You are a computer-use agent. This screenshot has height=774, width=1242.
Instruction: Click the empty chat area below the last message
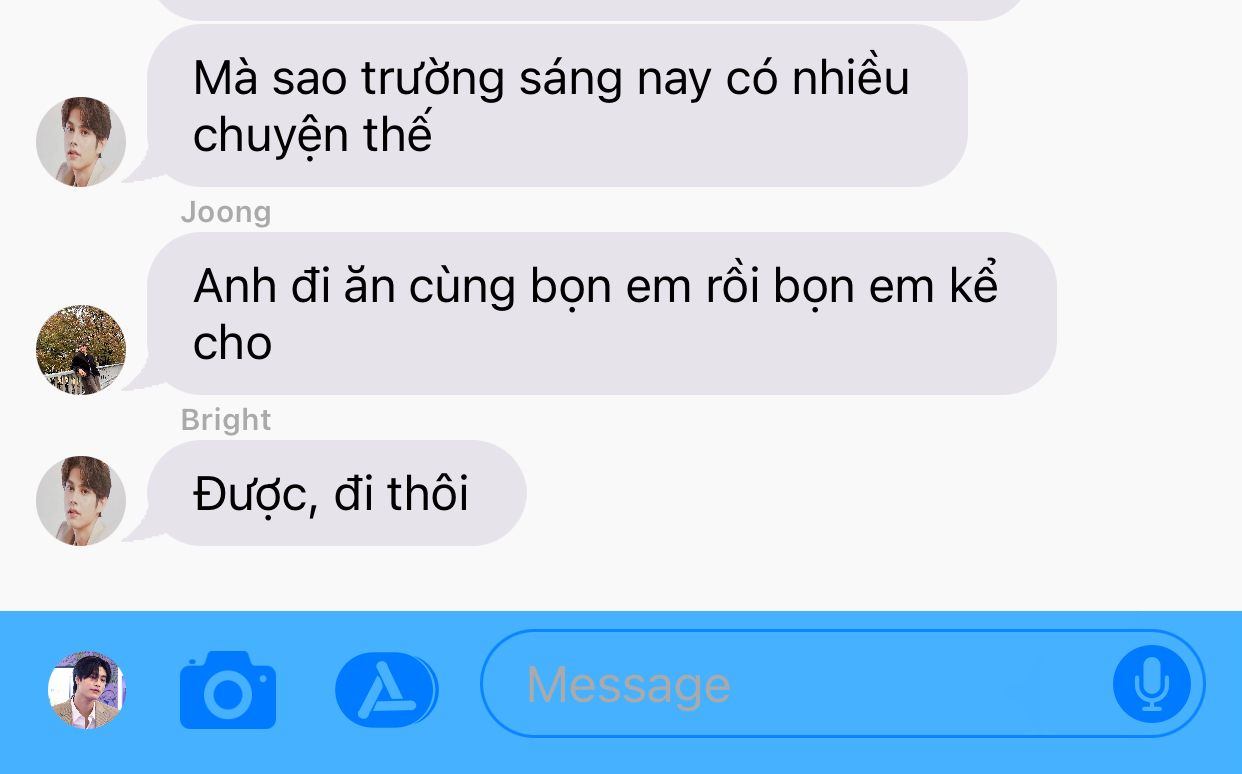point(621,579)
